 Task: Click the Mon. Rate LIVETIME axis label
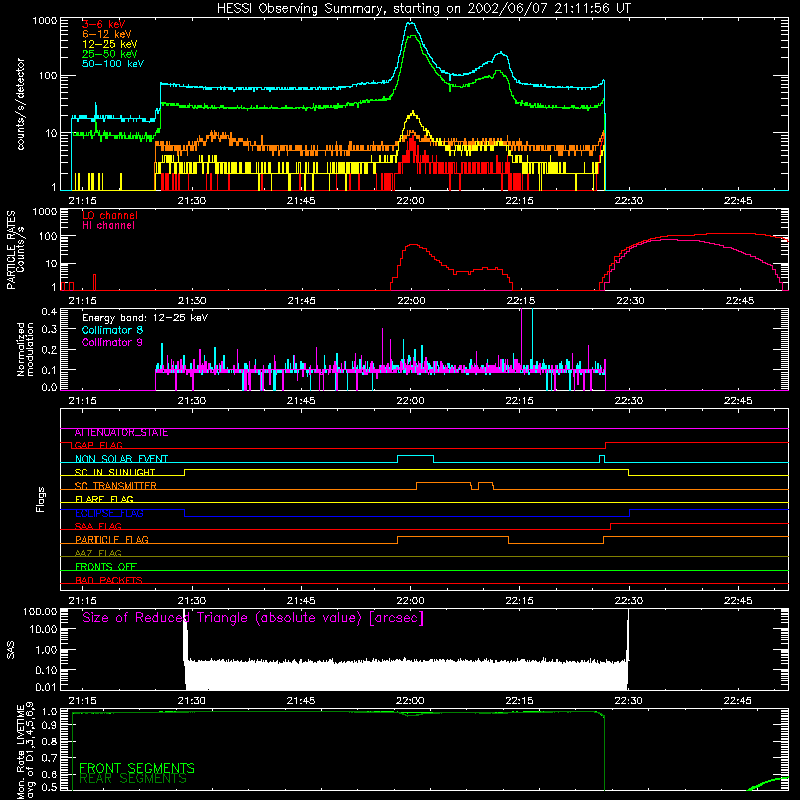click(x=25, y=750)
